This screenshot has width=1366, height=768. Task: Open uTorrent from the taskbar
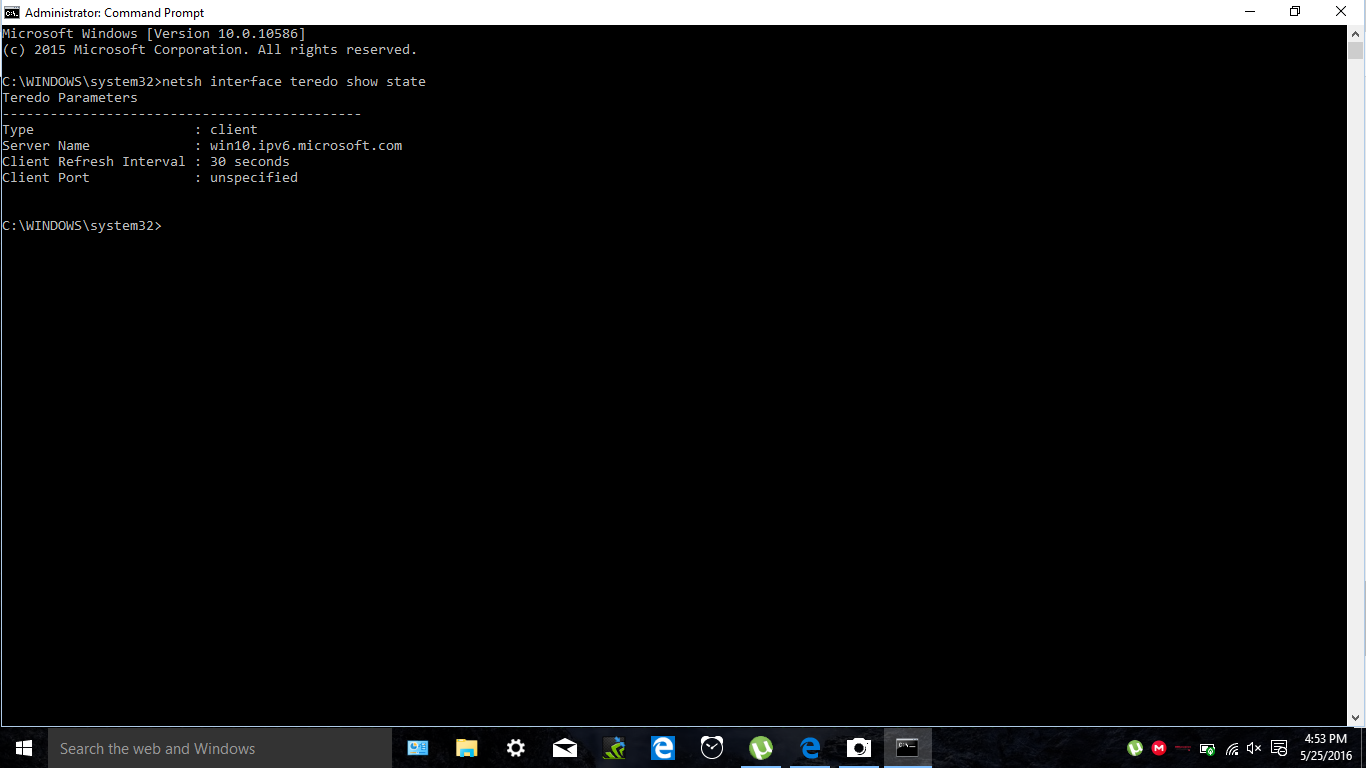coord(760,748)
